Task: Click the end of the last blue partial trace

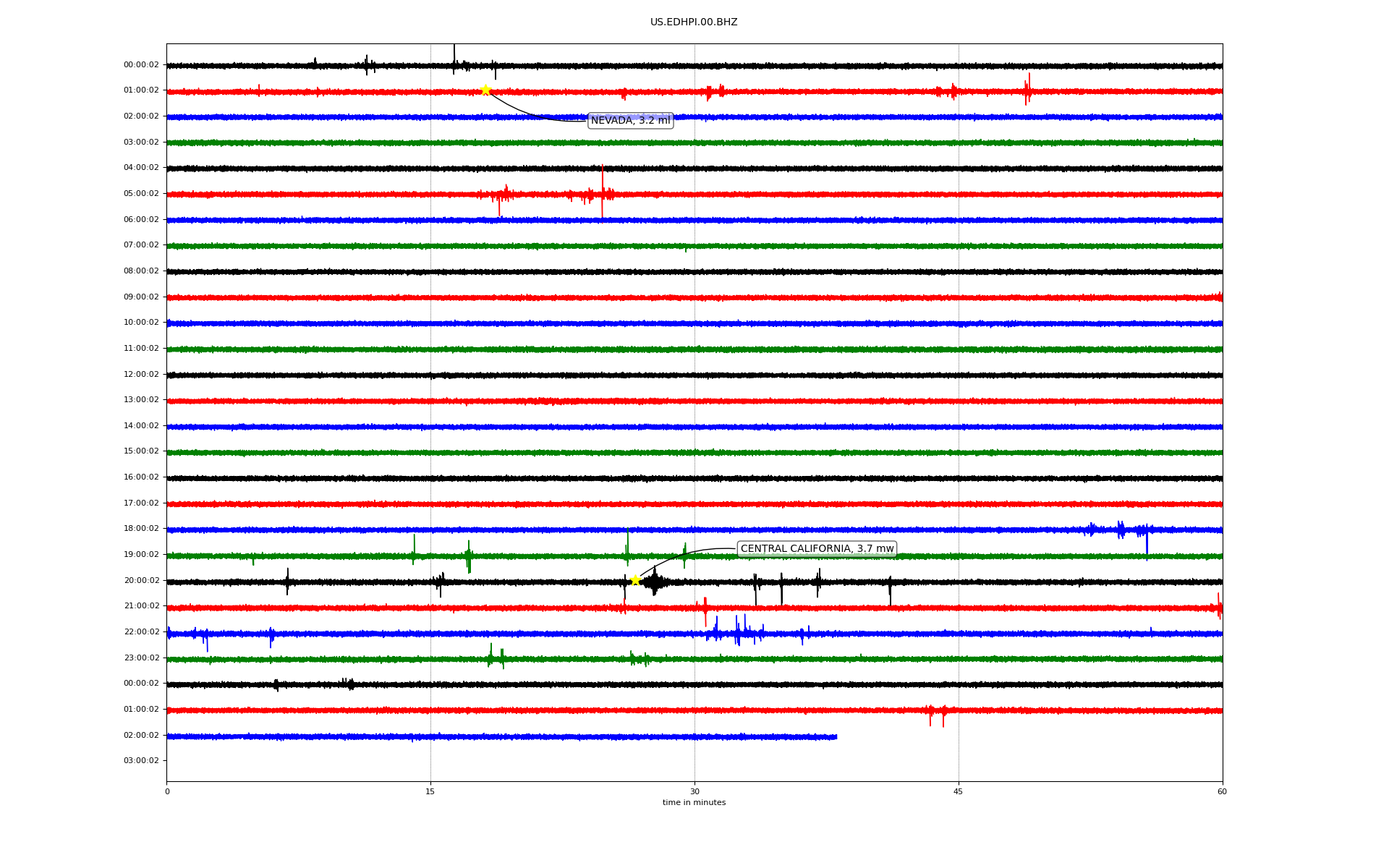Action: (x=836, y=737)
